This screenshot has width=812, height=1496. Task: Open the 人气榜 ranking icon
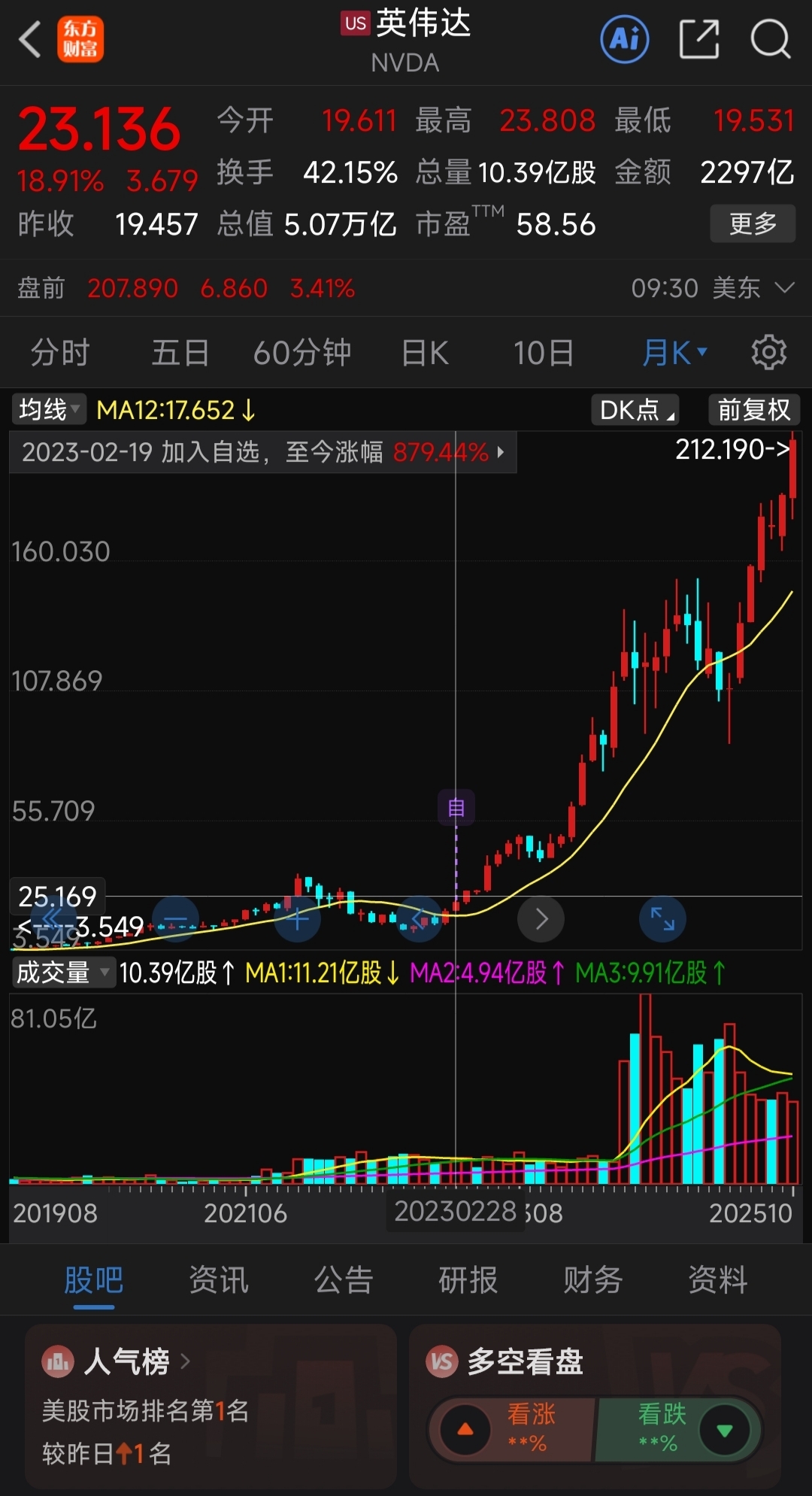(x=58, y=1361)
